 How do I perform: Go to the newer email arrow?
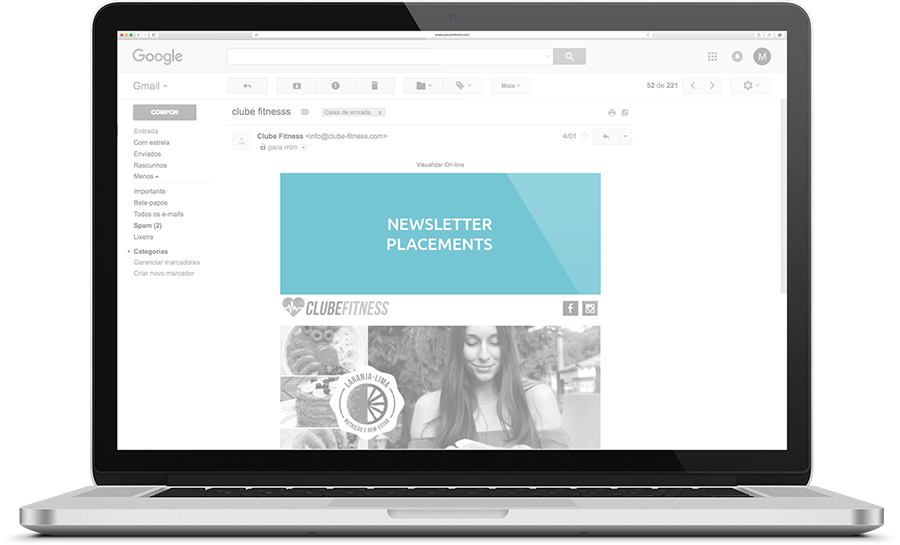(x=693, y=85)
